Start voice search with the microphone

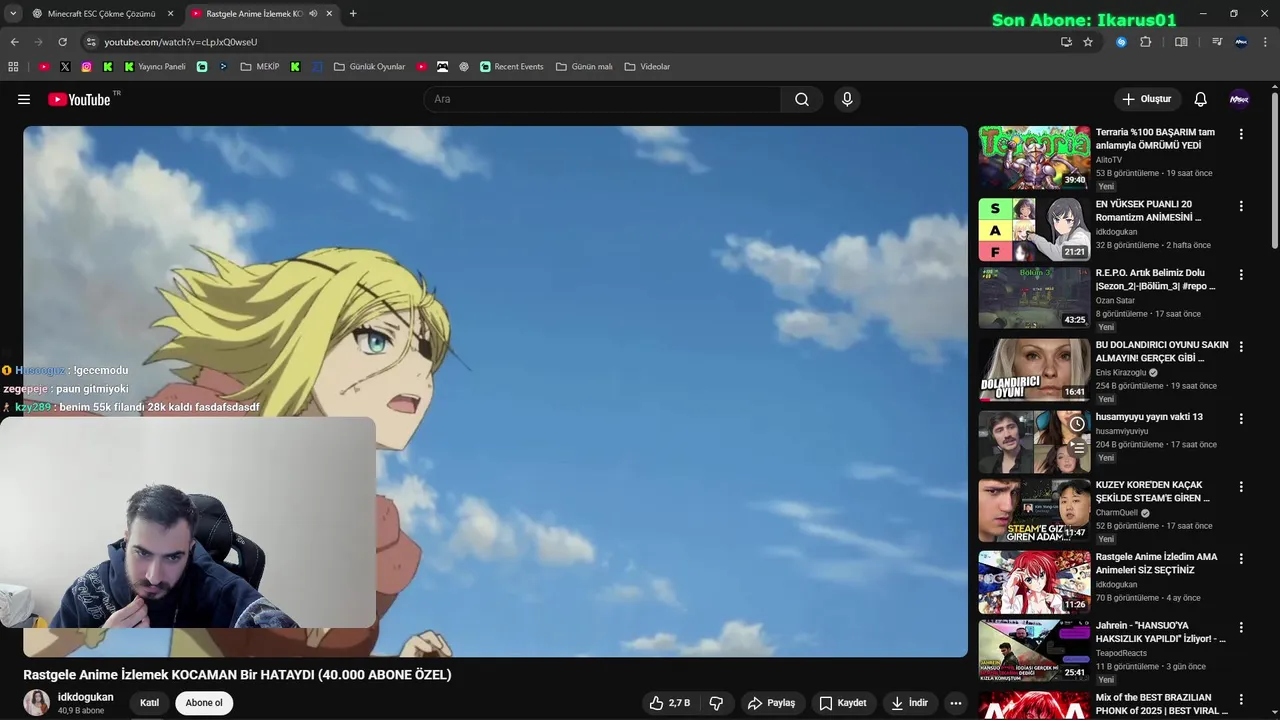pos(847,99)
